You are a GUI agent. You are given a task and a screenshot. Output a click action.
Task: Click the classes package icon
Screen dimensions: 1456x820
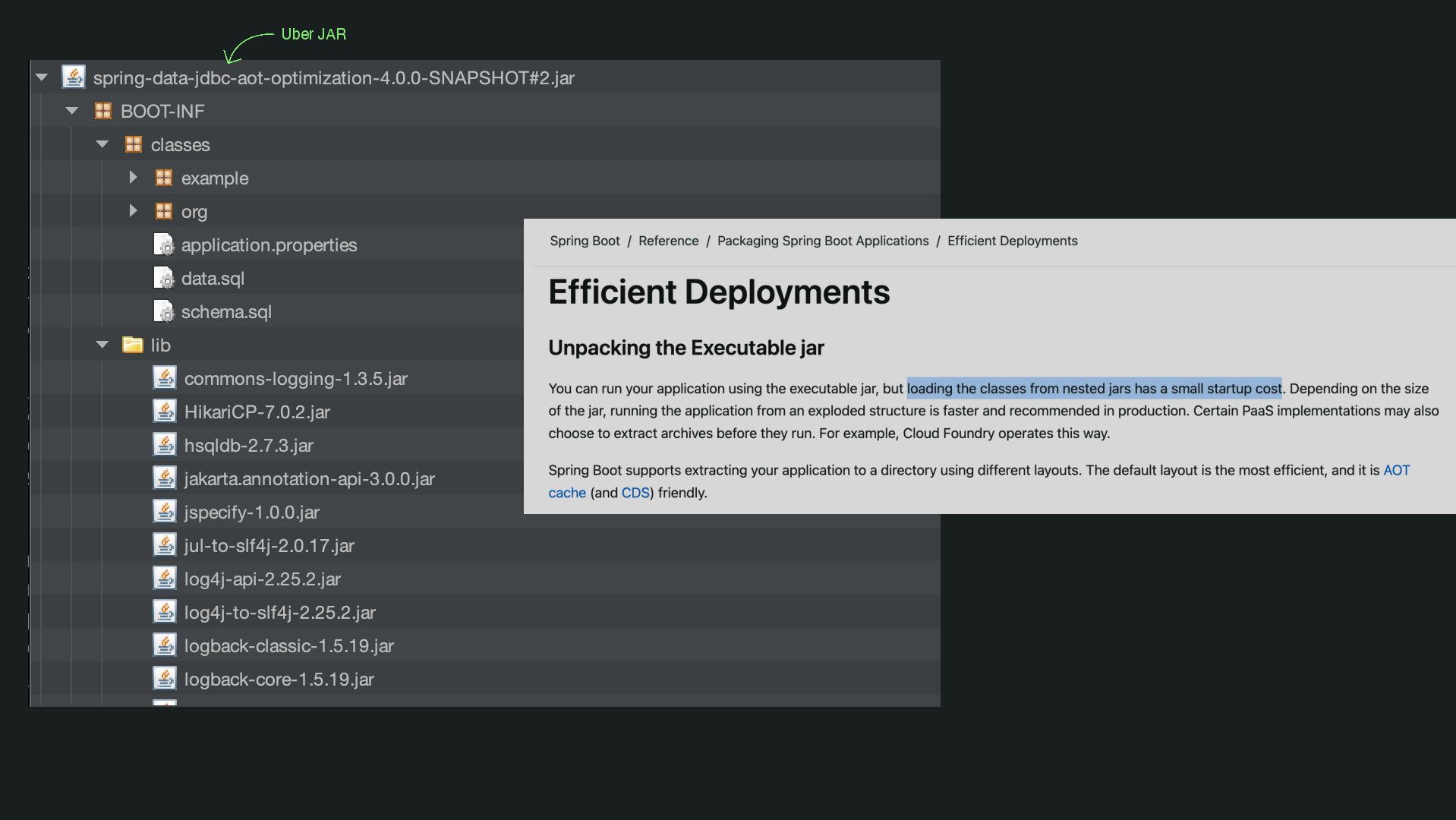[134, 144]
